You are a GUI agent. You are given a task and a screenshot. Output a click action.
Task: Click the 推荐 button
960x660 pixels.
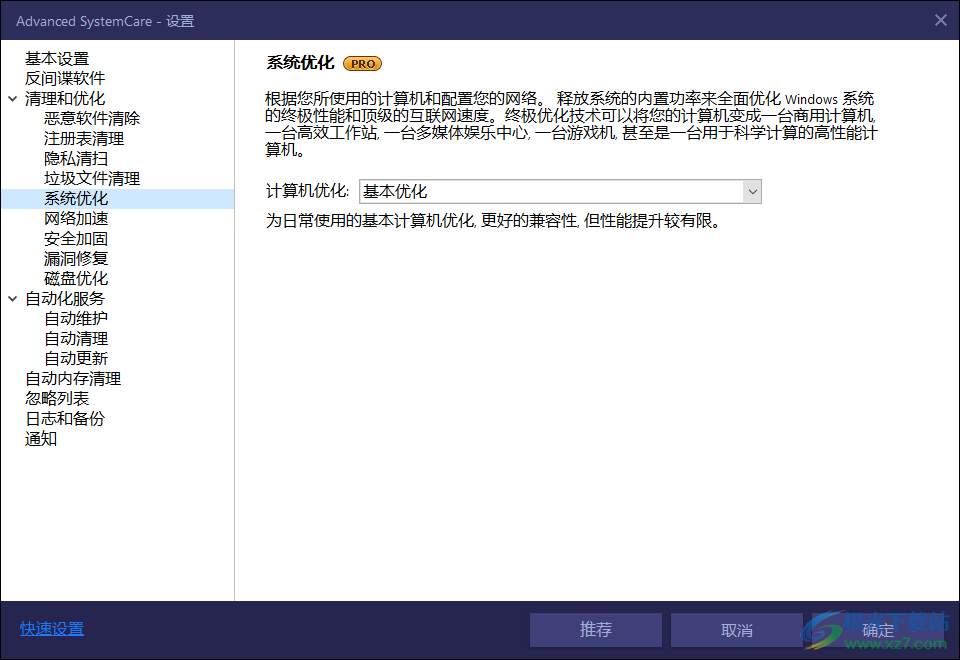596,630
